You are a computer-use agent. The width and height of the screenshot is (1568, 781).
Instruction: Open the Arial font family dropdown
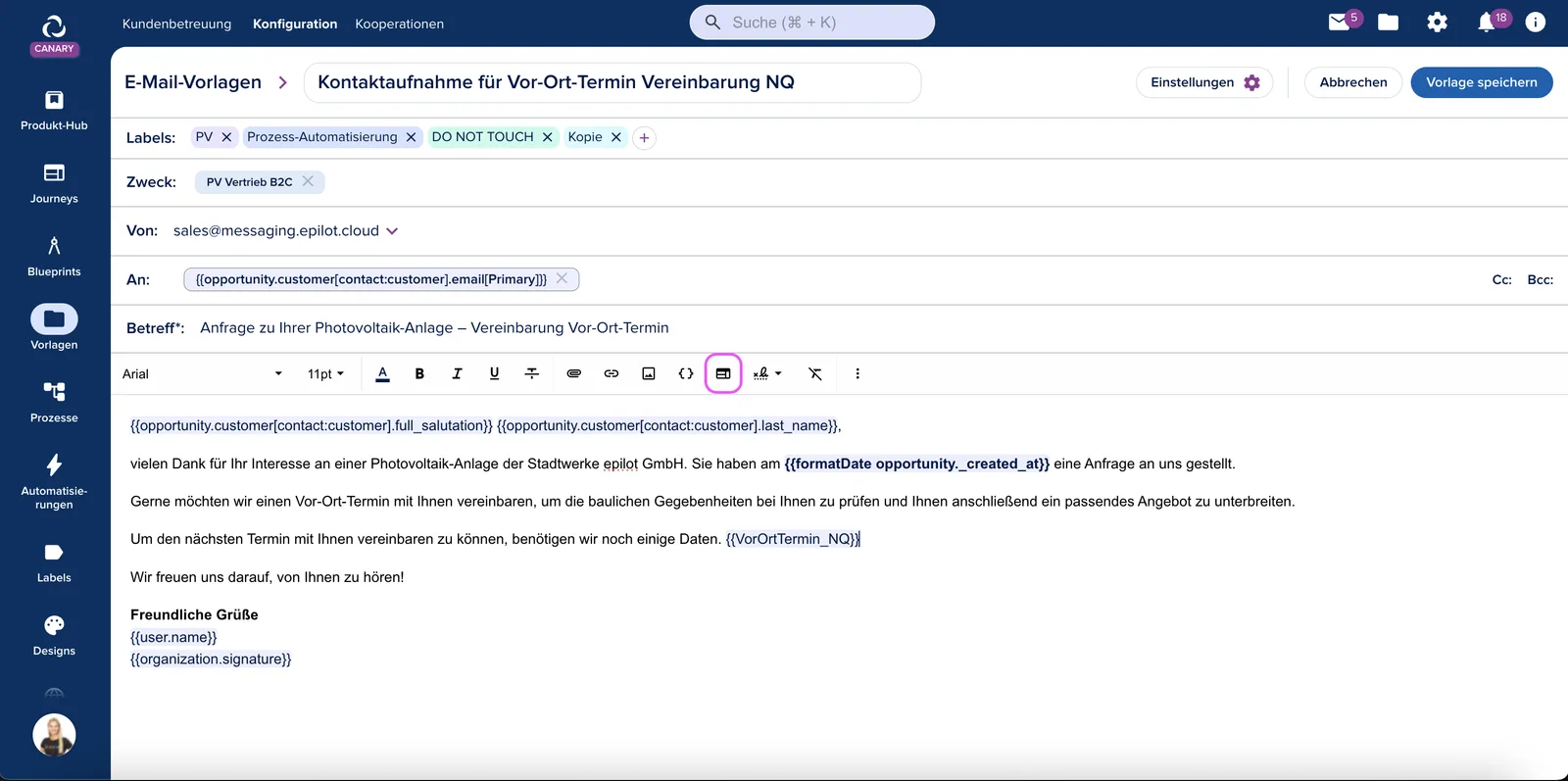202,373
